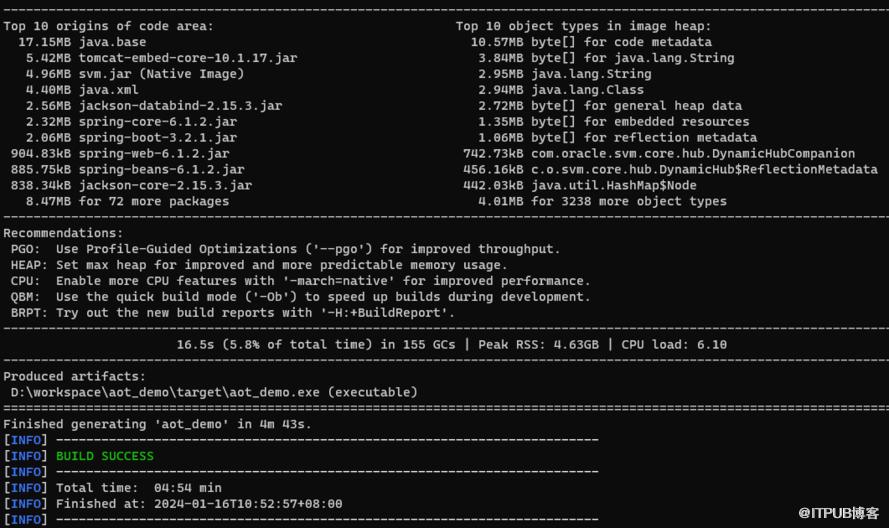Click the green BUILD SUCCESS text

(x=104, y=456)
